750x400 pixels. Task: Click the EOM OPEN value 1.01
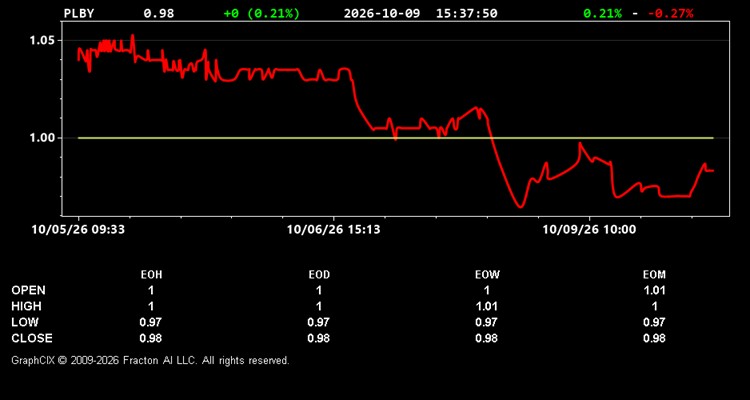pos(654,290)
